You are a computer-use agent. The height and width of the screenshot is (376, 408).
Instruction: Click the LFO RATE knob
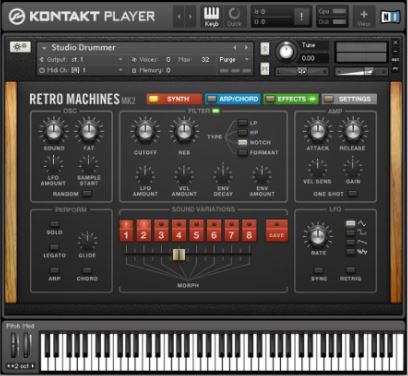point(318,236)
